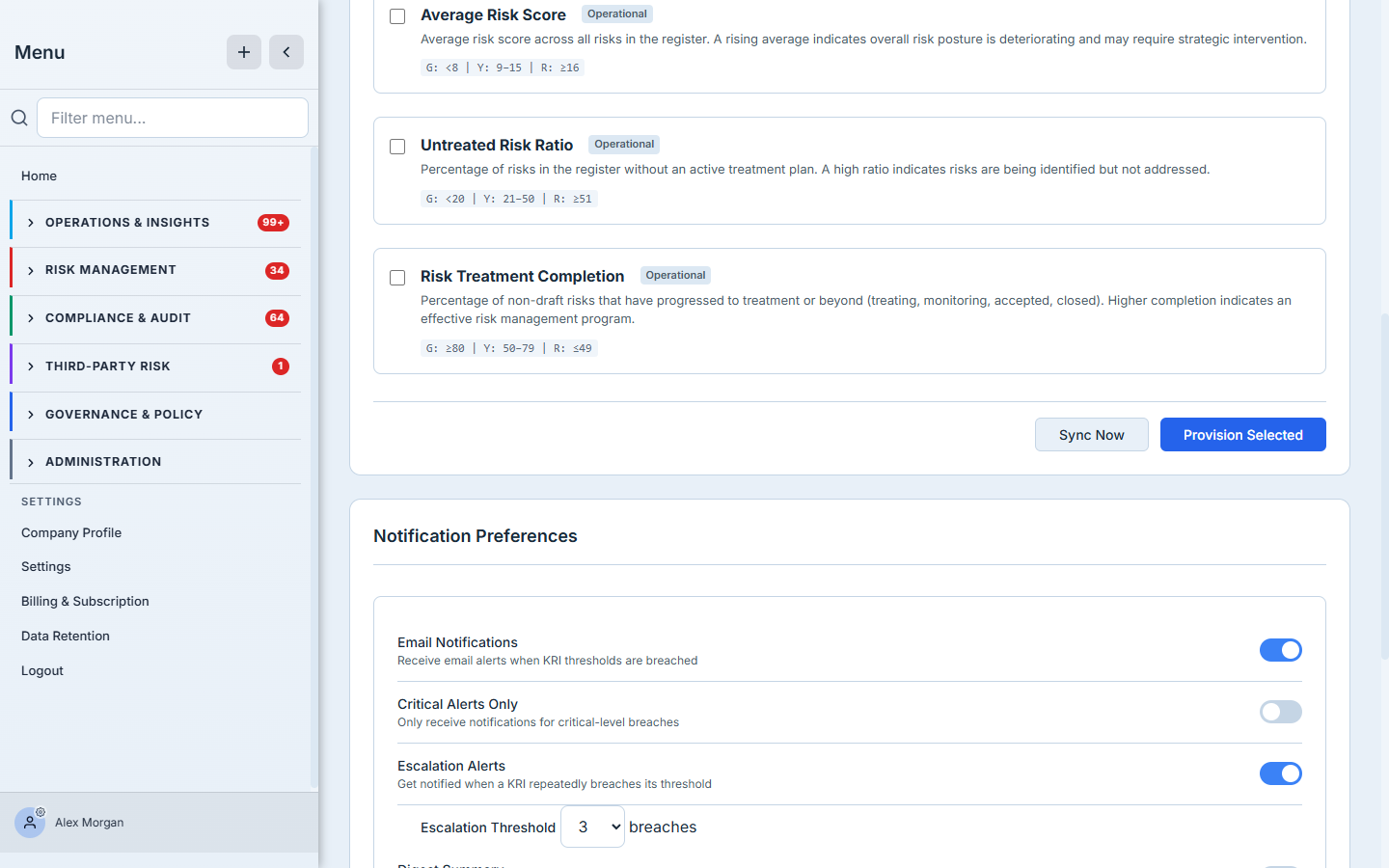1389x868 pixels.
Task: Turn off the Email Notifications toggle
Action: pos(1281,650)
